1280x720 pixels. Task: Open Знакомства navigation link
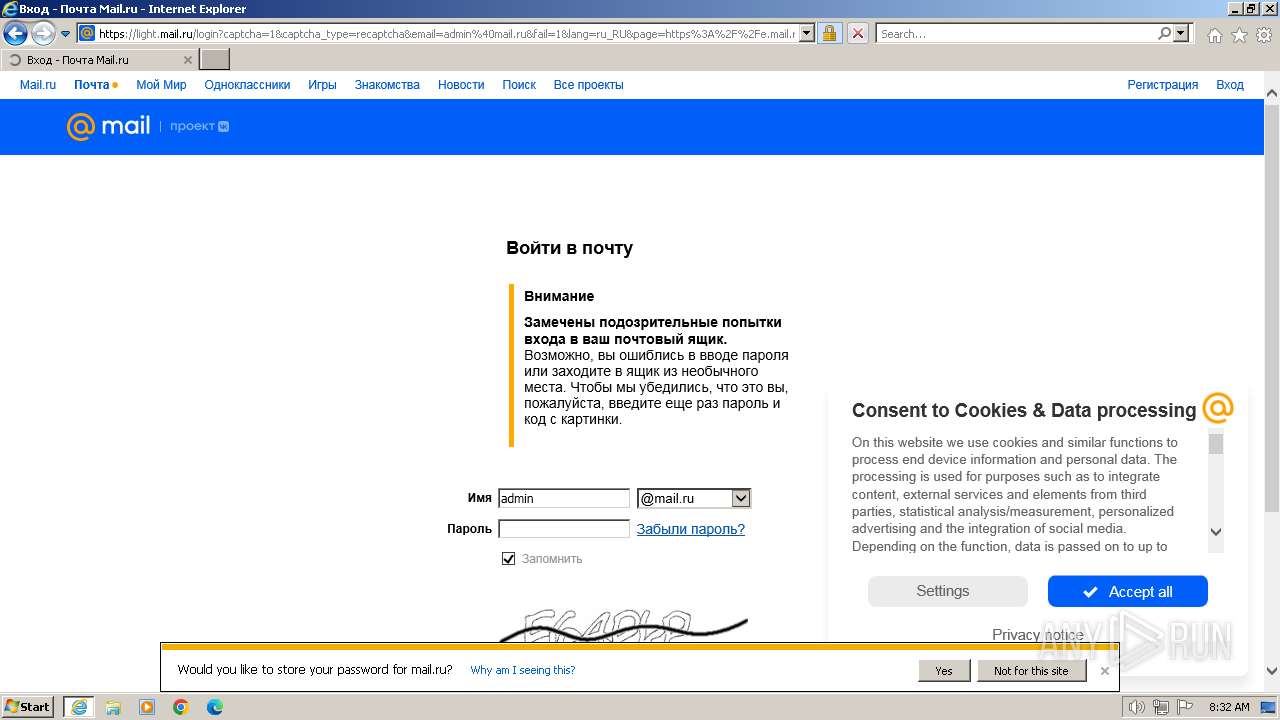(x=387, y=85)
